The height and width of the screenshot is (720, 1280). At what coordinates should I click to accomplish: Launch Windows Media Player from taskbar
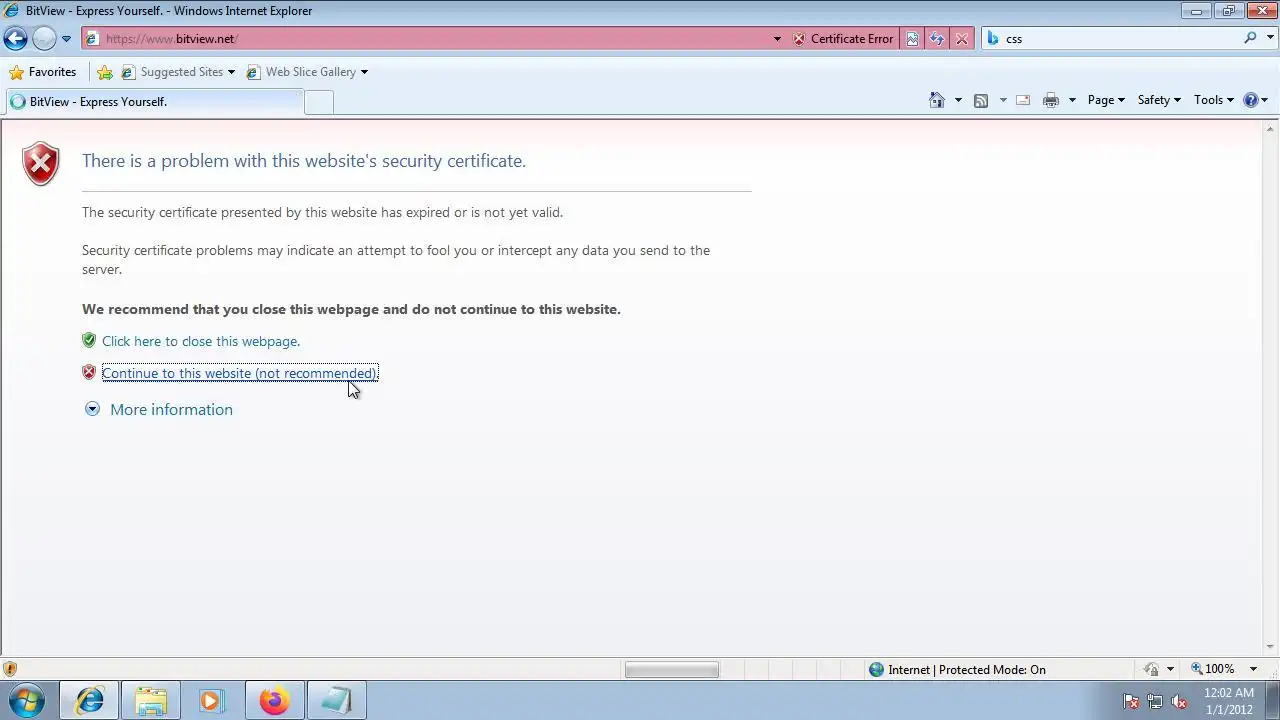point(212,701)
